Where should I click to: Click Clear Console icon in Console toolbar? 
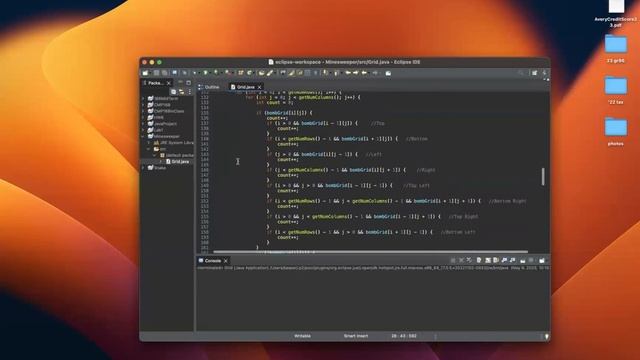(479, 260)
